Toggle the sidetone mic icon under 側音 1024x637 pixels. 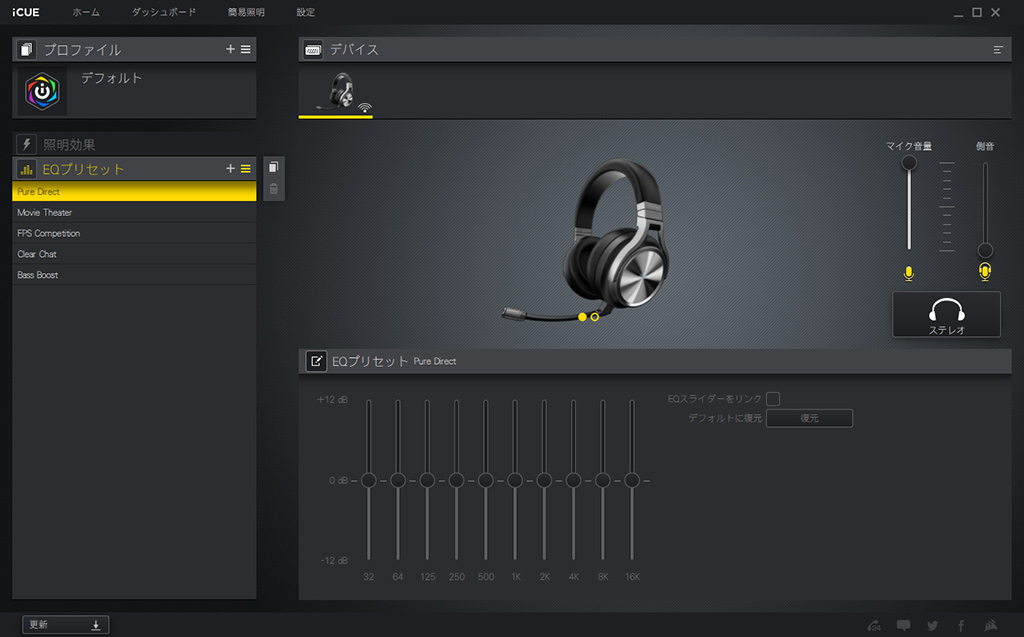click(985, 273)
